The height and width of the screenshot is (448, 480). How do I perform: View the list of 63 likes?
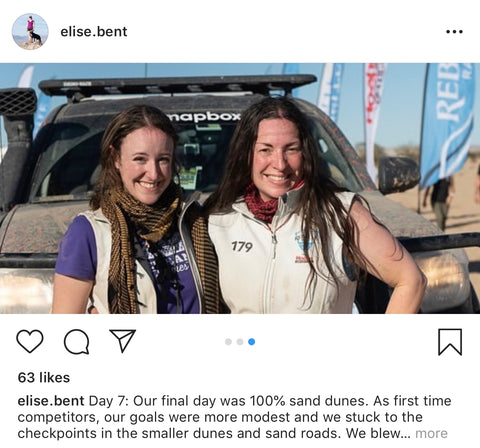(x=44, y=378)
